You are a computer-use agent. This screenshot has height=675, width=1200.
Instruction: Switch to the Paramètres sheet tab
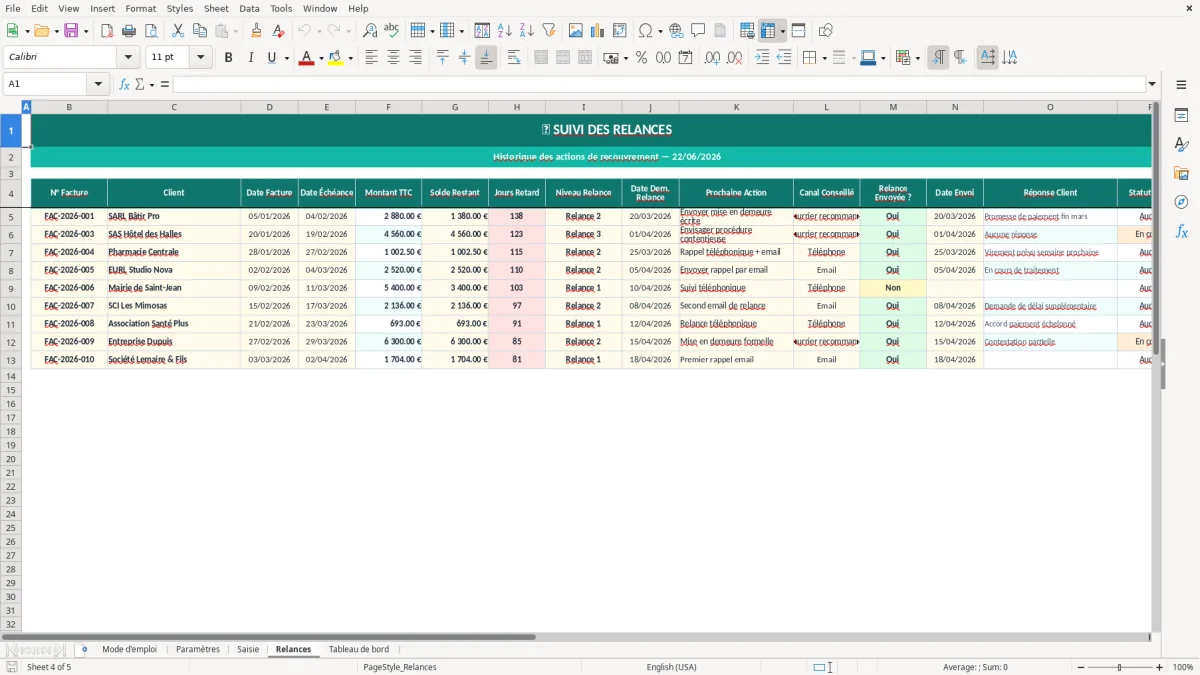[x=197, y=649]
